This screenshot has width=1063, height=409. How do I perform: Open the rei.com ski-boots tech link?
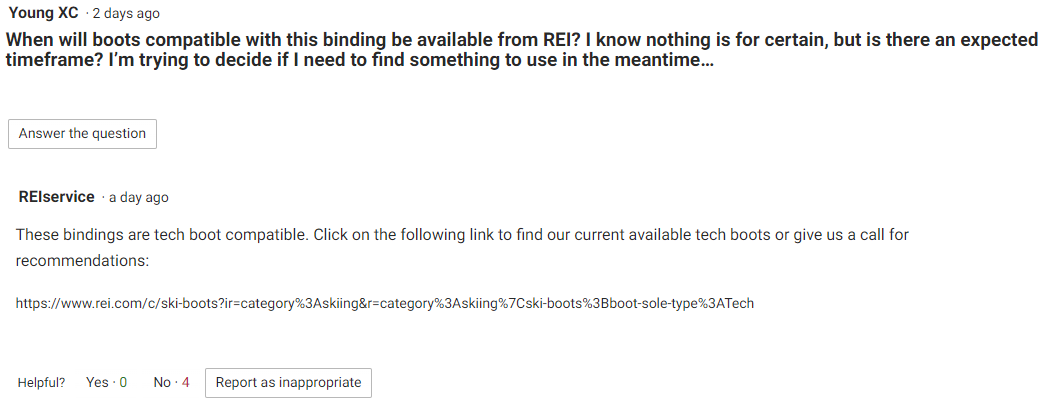click(x=384, y=303)
